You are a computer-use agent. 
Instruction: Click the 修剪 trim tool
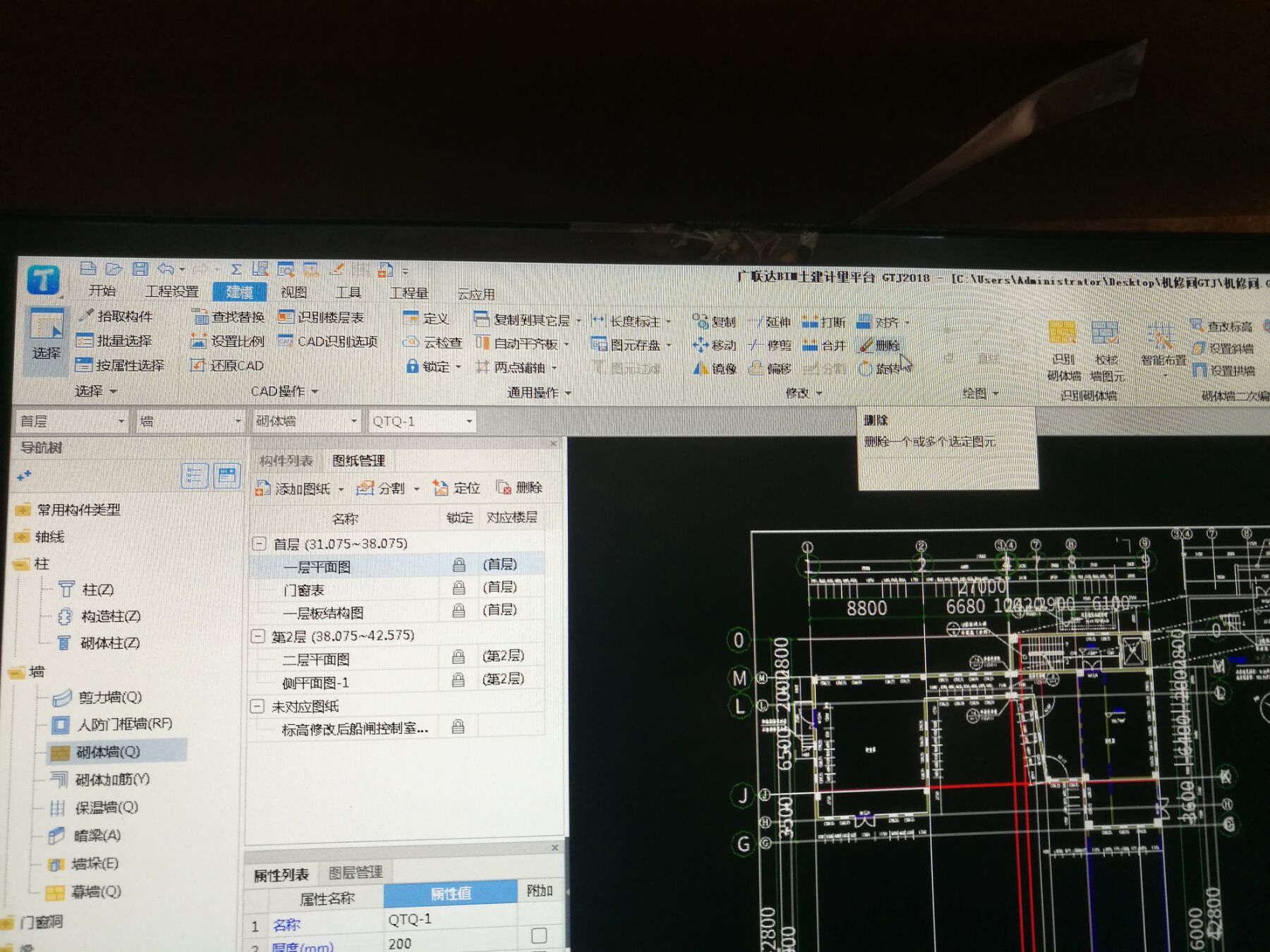pyautogui.click(x=770, y=345)
